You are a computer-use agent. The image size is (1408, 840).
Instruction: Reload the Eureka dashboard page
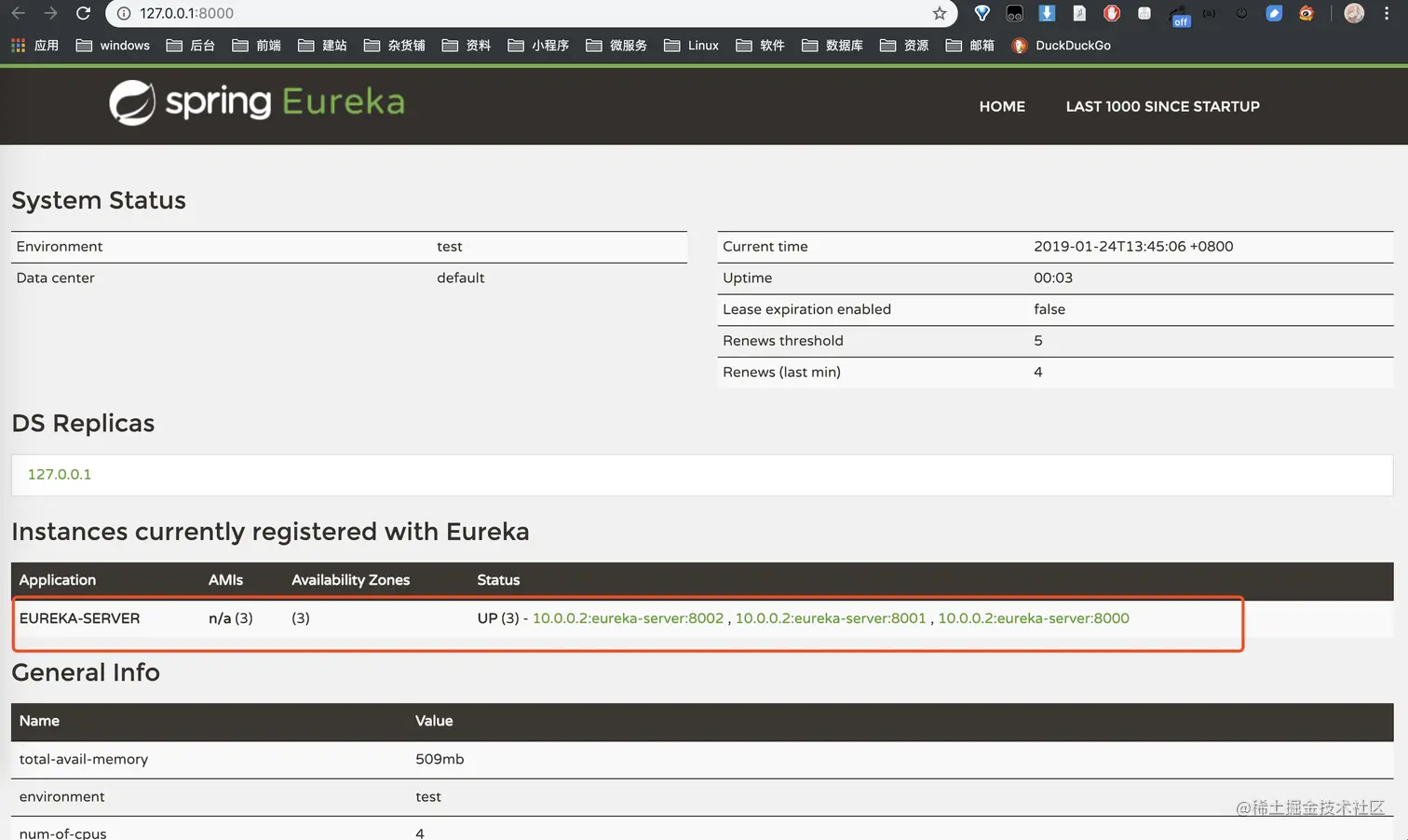coord(83,13)
